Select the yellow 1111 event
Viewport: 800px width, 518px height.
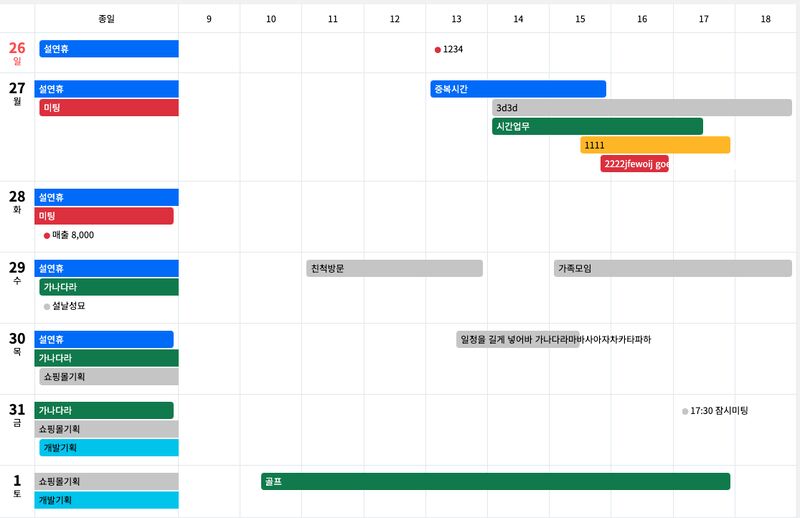655,145
